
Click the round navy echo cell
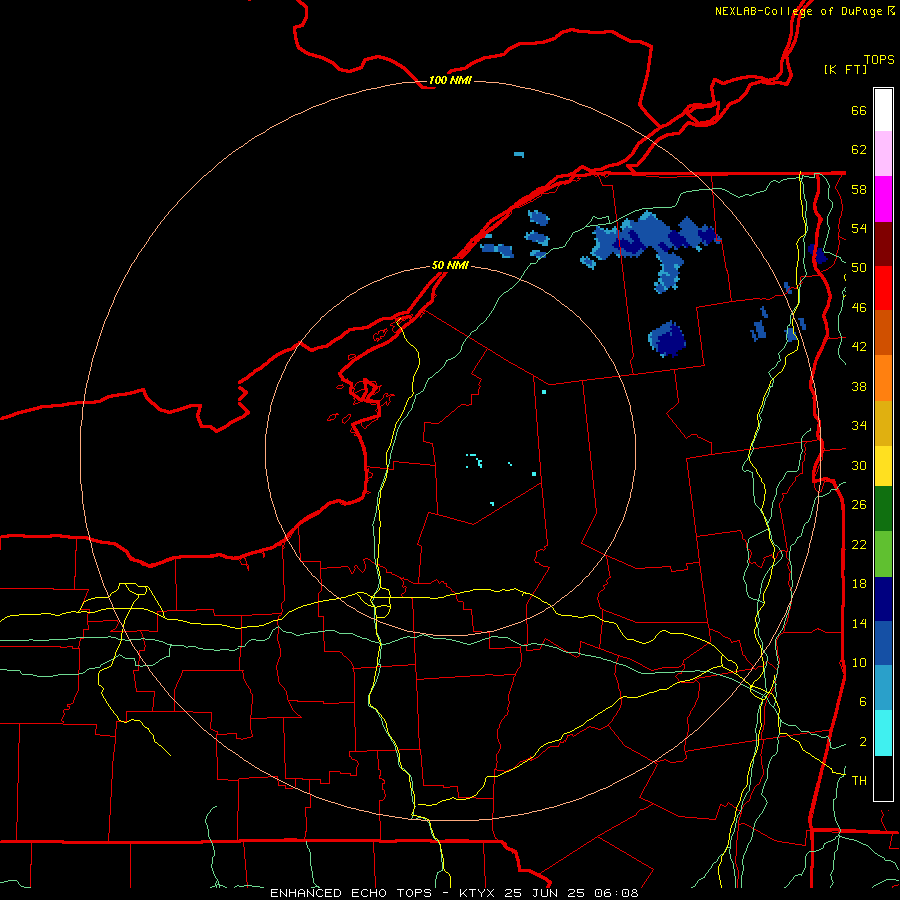pyautogui.click(x=667, y=339)
